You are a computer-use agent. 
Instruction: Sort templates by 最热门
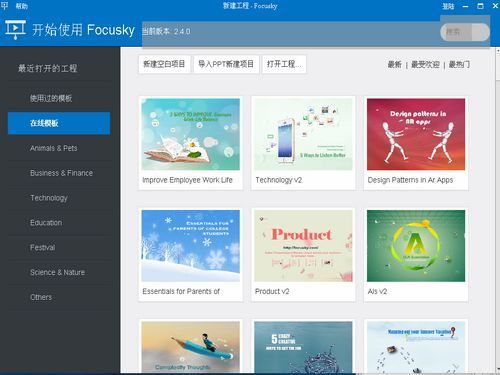pyautogui.click(x=459, y=64)
